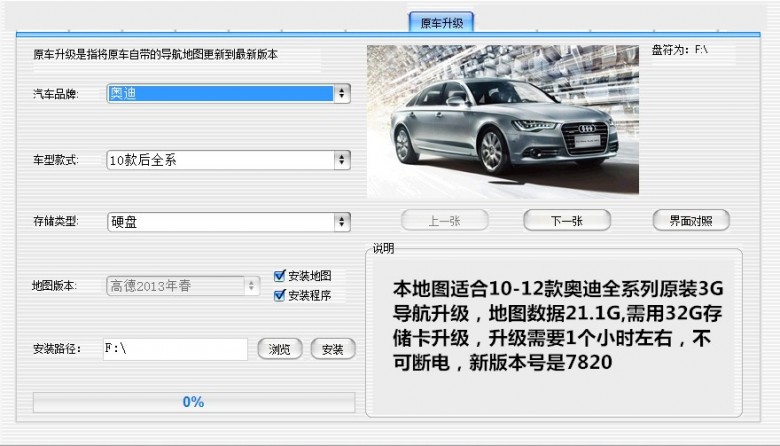Show the next picture with 下一张
Screen dimensions: 780x446
pos(567,221)
